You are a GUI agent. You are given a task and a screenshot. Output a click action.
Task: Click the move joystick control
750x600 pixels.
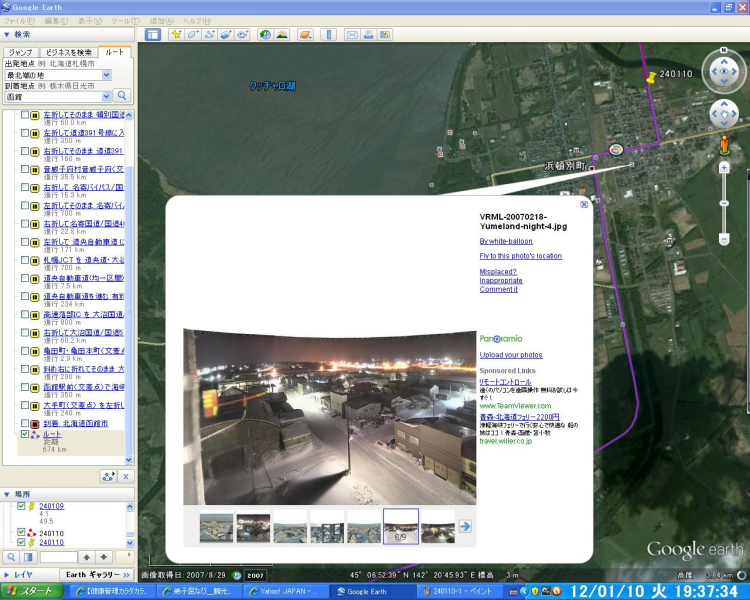(x=724, y=114)
